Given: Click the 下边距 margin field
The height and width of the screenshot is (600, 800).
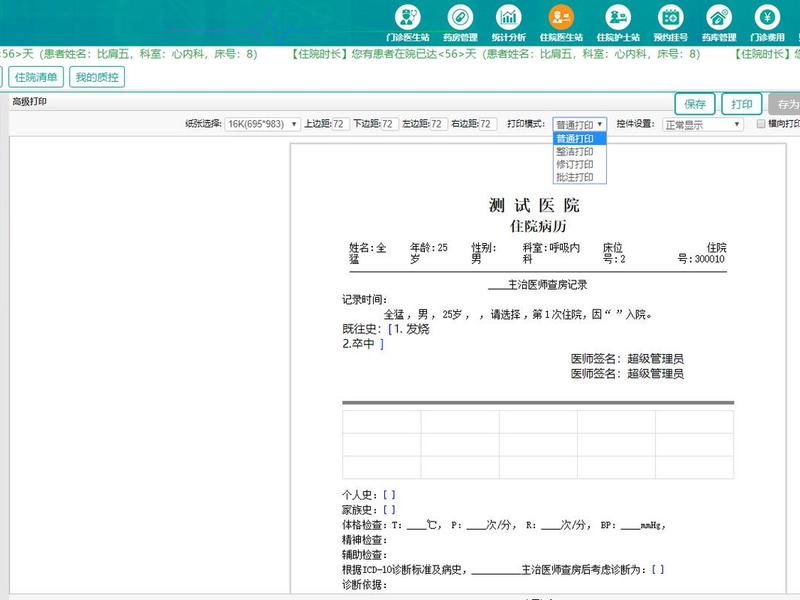Looking at the screenshot, I should (x=390, y=124).
